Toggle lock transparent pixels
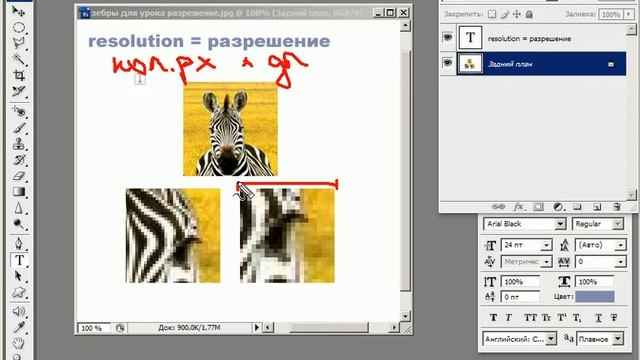Image resolution: width=640 pixels, height=360 pixels. click(x=492, y=14)
